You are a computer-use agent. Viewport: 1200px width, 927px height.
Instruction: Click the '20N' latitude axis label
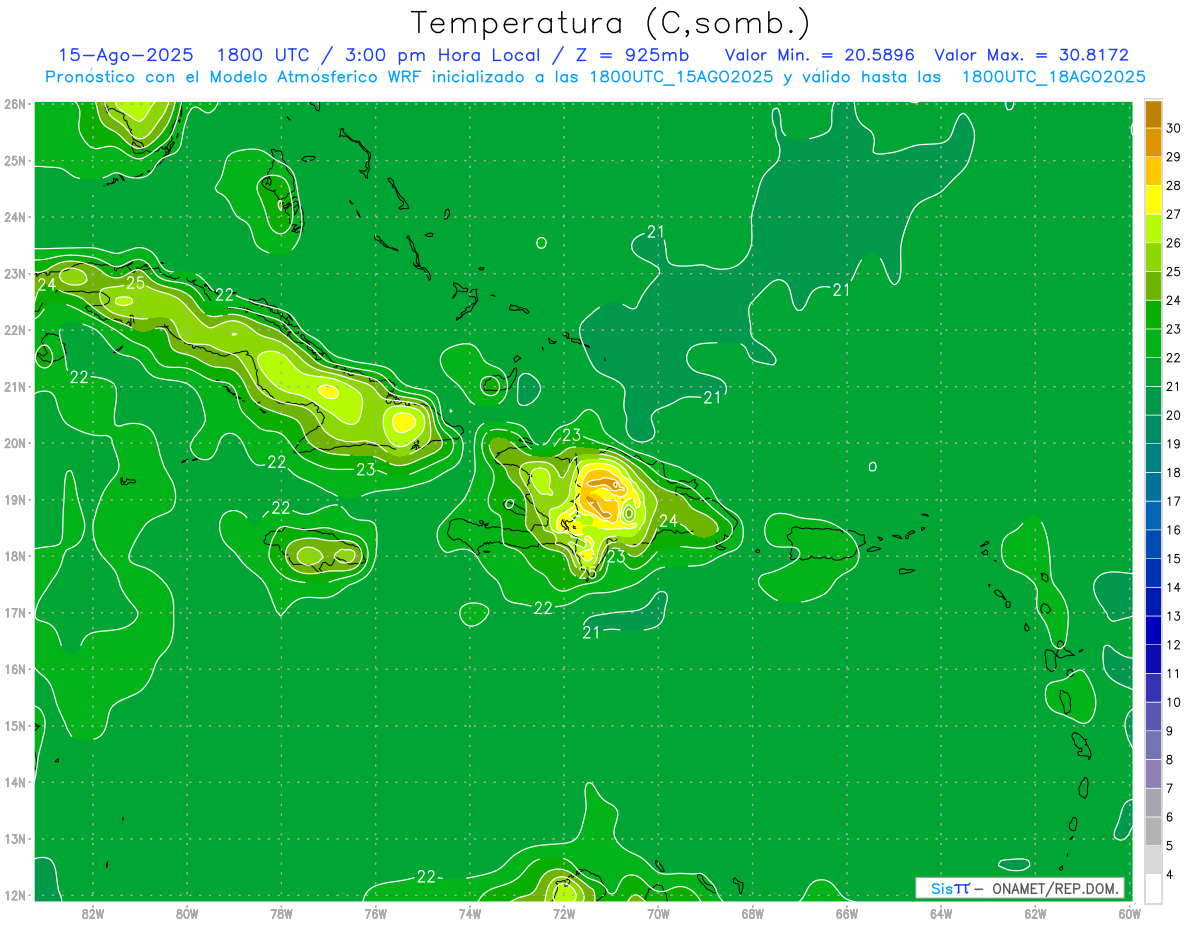click(x=15, y=443)
